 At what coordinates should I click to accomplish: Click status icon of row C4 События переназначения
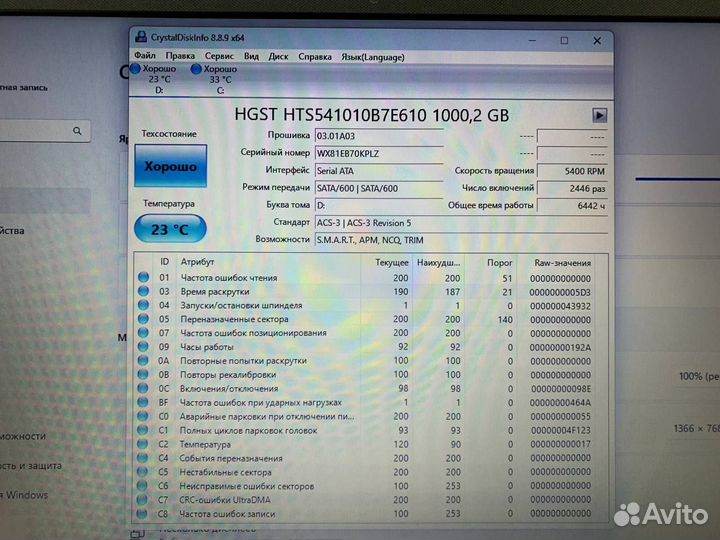(142, 457)
